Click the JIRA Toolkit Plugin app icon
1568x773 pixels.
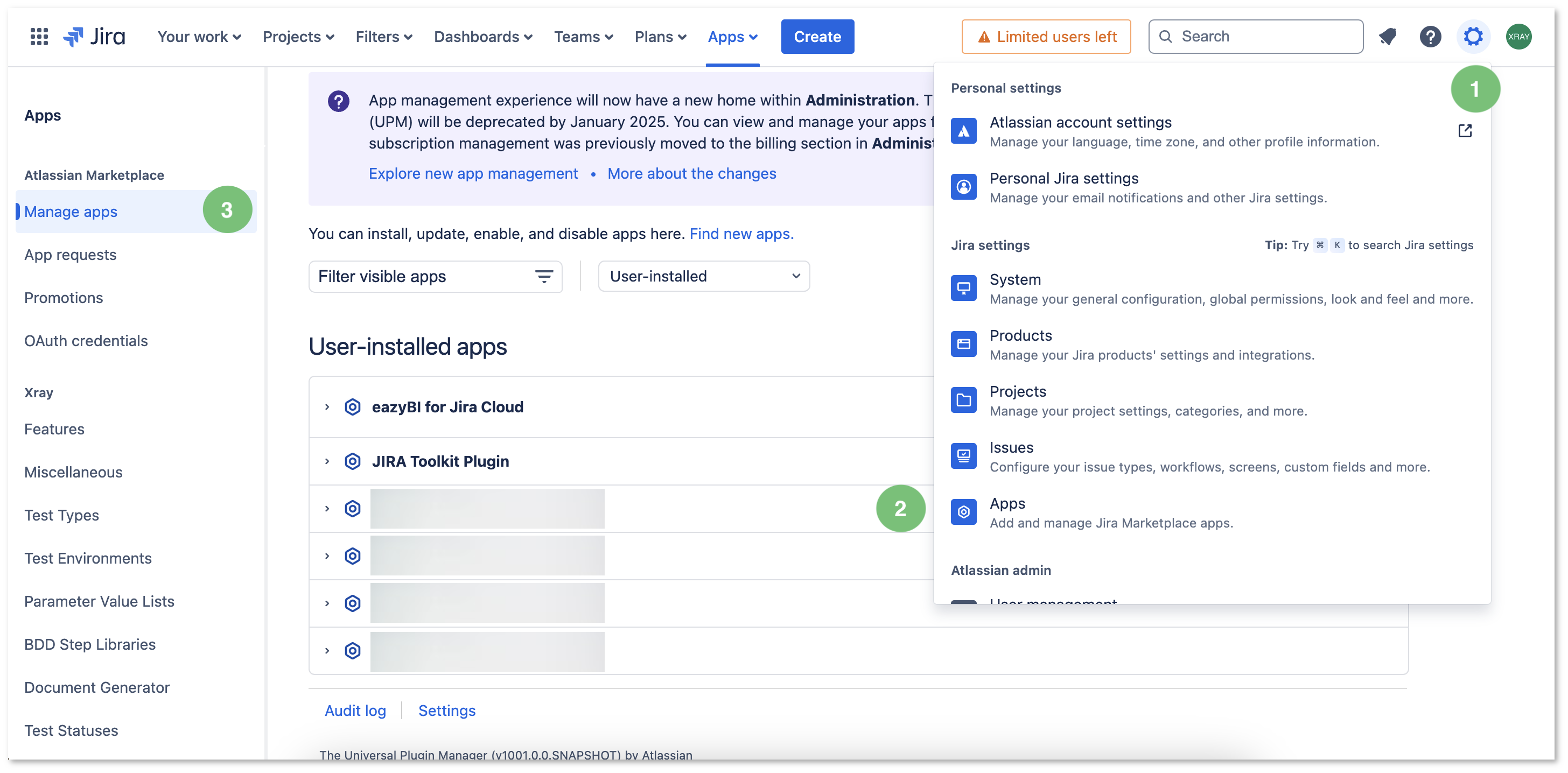(353, 461)
